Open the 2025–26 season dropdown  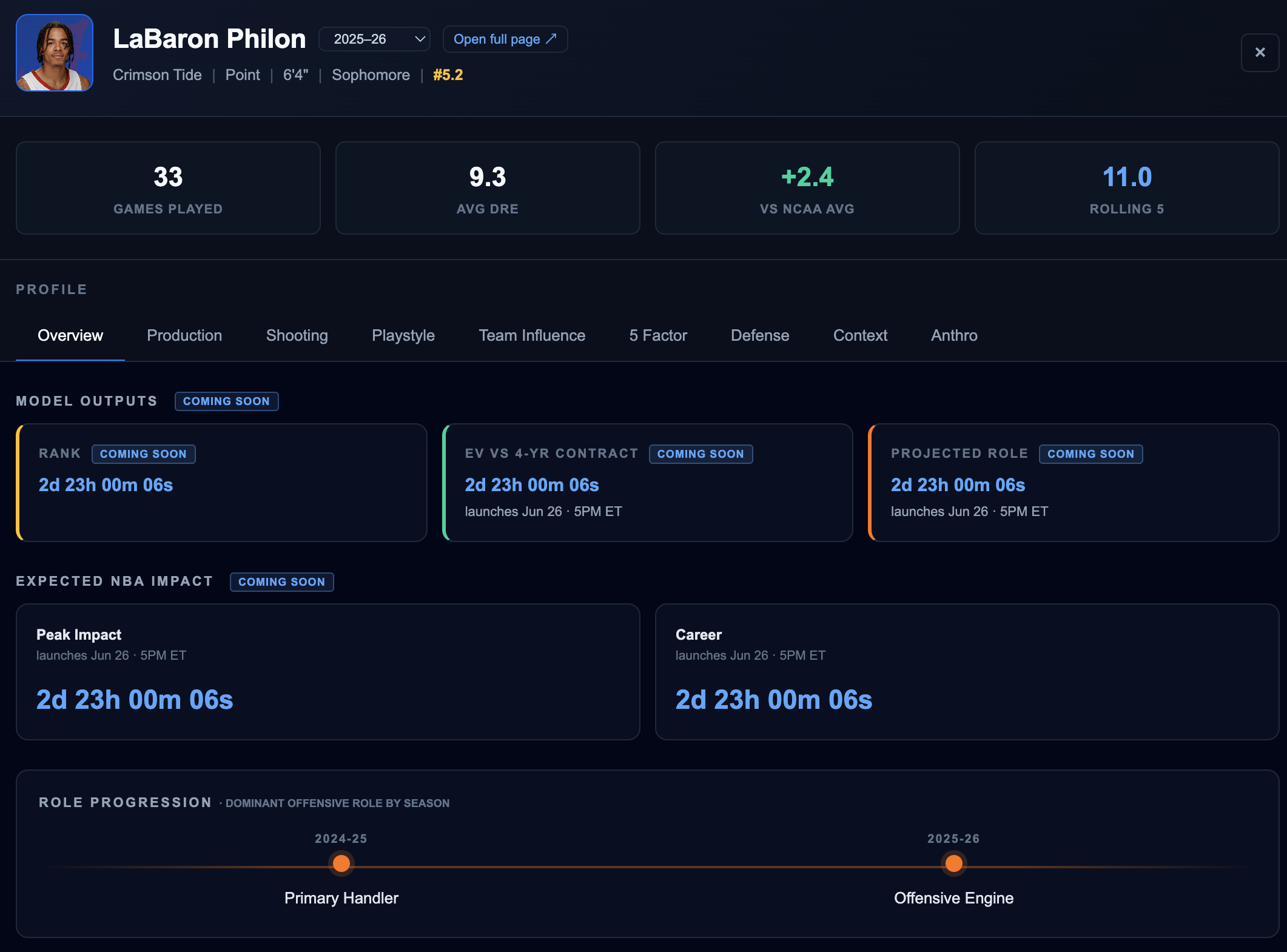(374, 39)
